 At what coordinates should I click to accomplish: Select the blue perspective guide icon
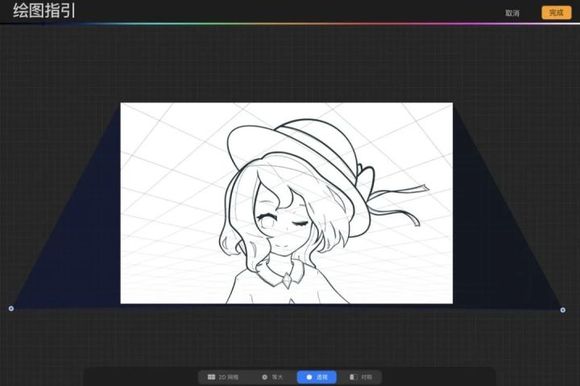(309, 377)
